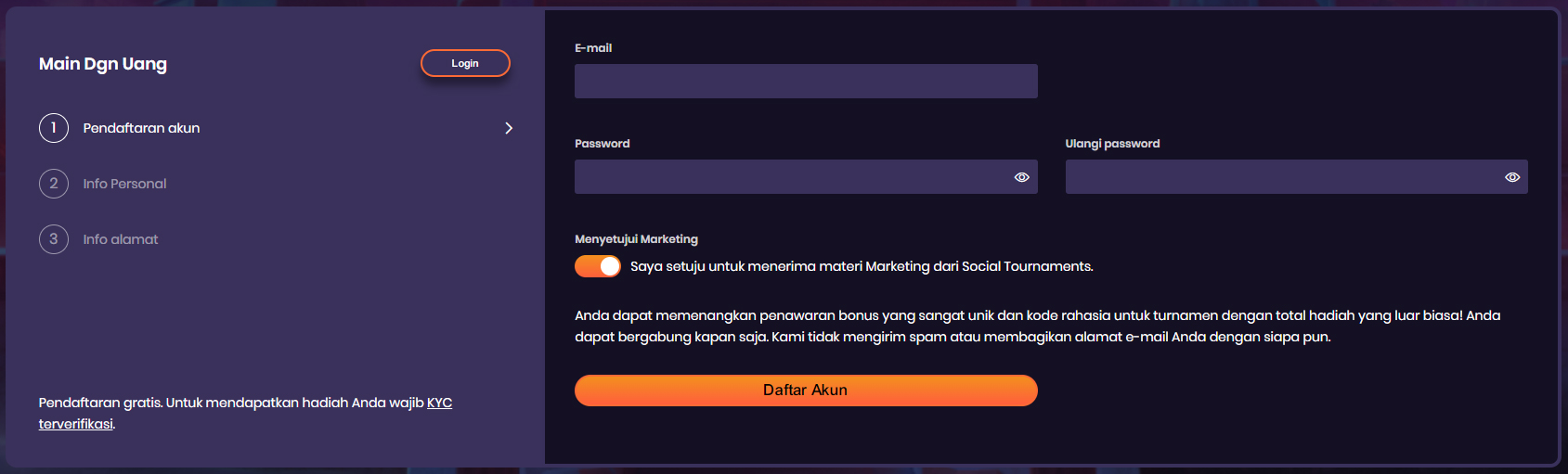The image size is (1568, 474).
Task: Toggle off the Menyetujui Marketing switch
Action: (598, 266)
